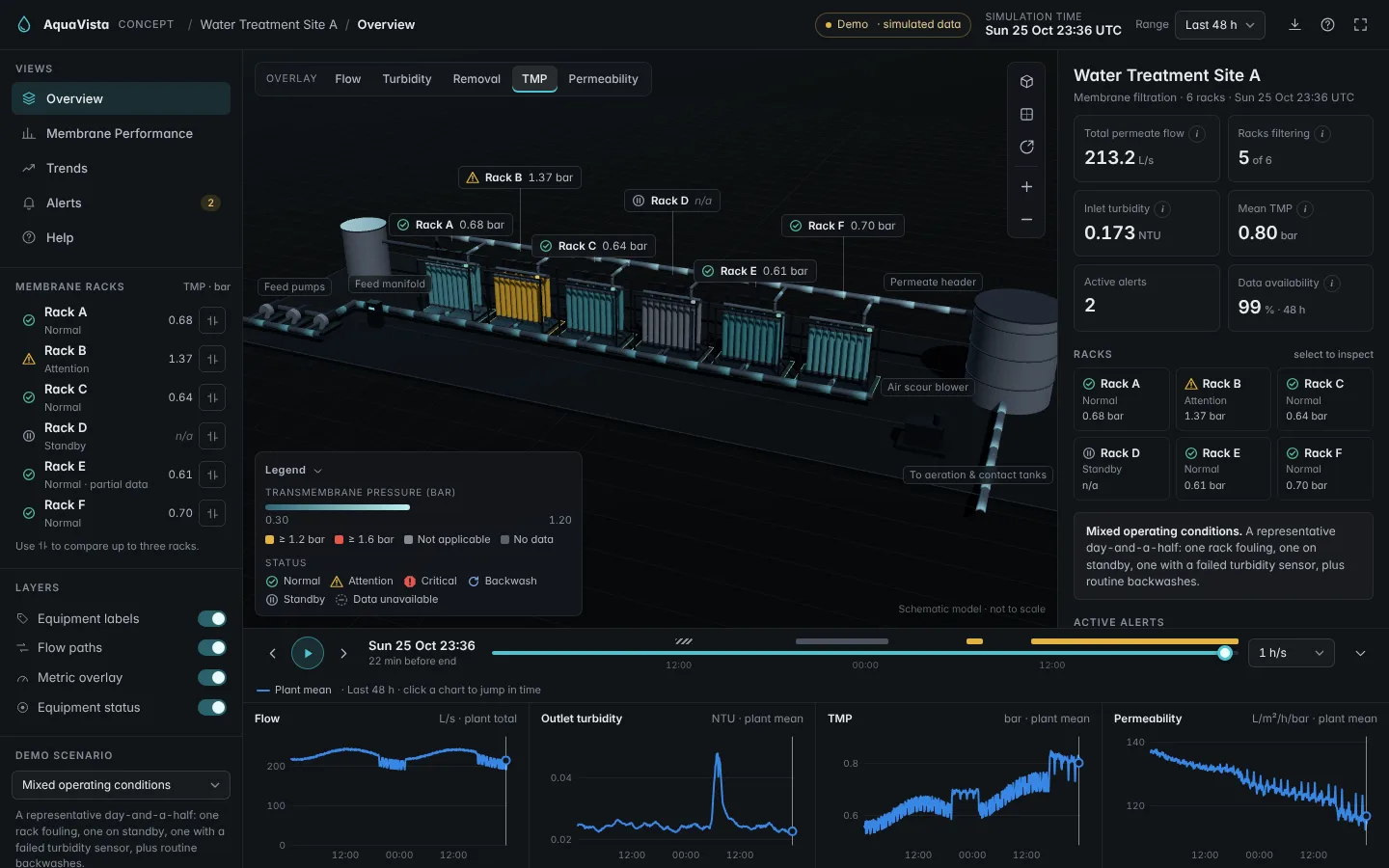Open the Alerts view
The image size is (1389, 868).
121,203
